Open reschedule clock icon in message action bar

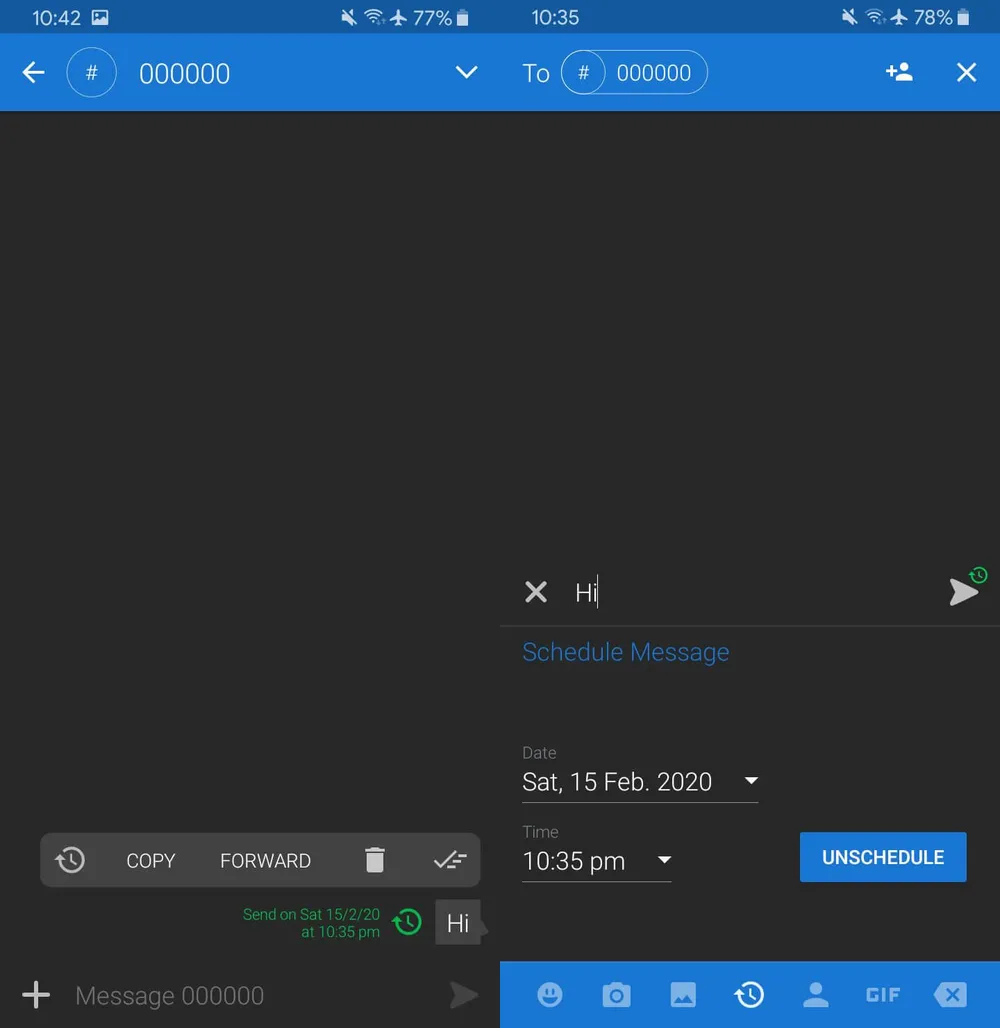click(x=70, y=860)
